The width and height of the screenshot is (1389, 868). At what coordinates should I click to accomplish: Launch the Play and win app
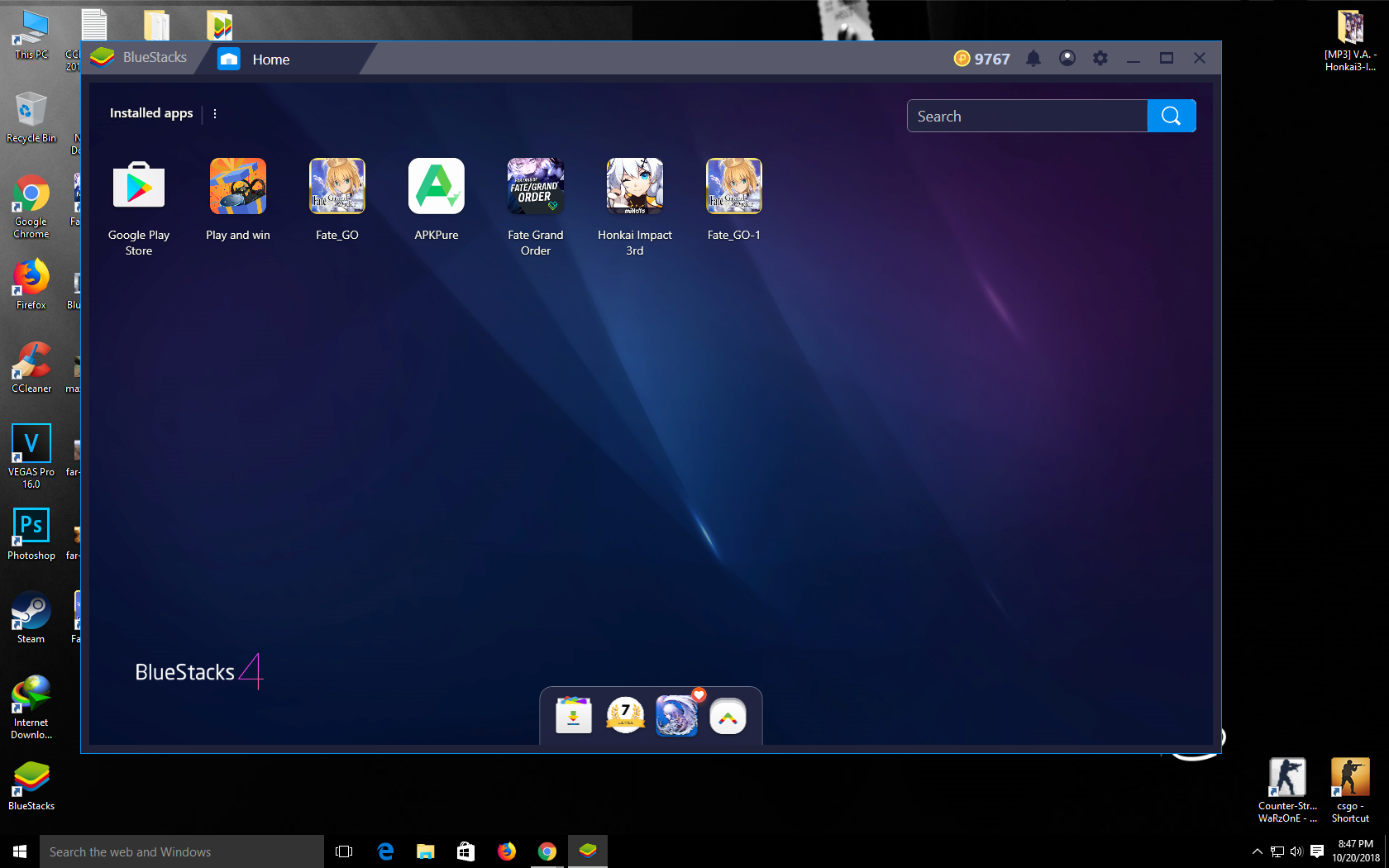click(x=238, y=186)
